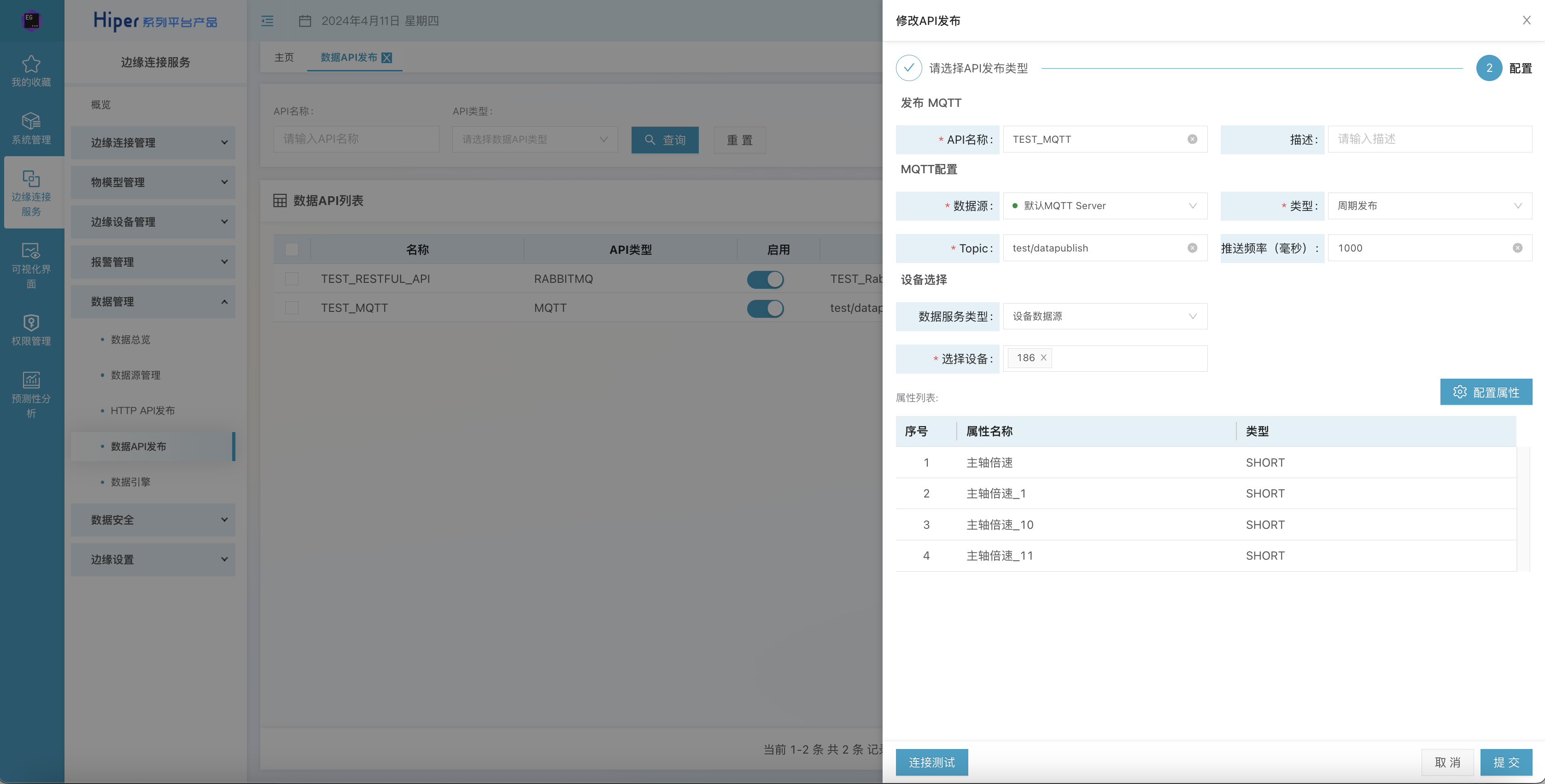Click step 2 配置 circle
1545x784 pixels.
click(1489, 68)
